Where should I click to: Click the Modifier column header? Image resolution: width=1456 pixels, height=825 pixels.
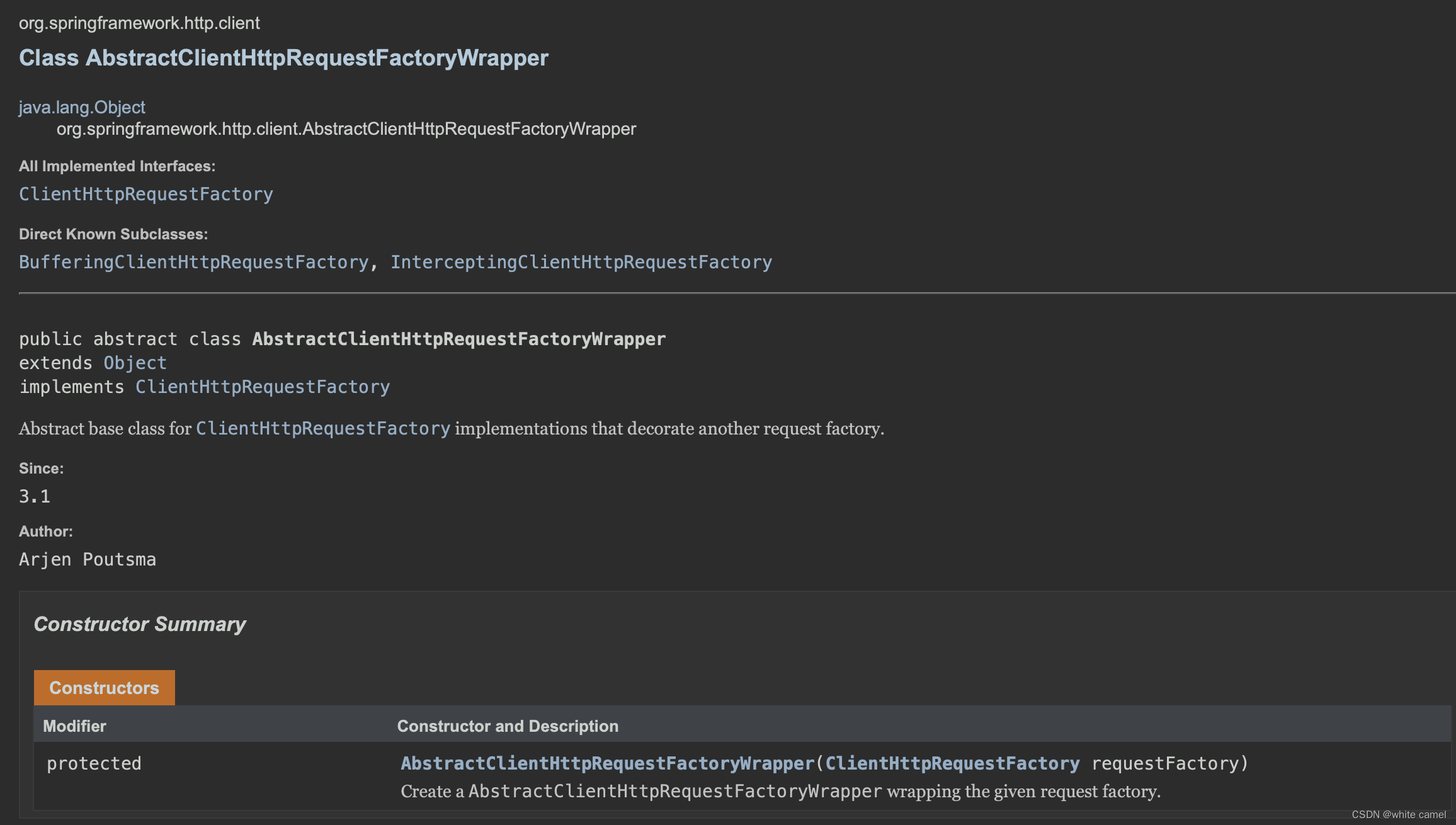click(x=74, y=726)
